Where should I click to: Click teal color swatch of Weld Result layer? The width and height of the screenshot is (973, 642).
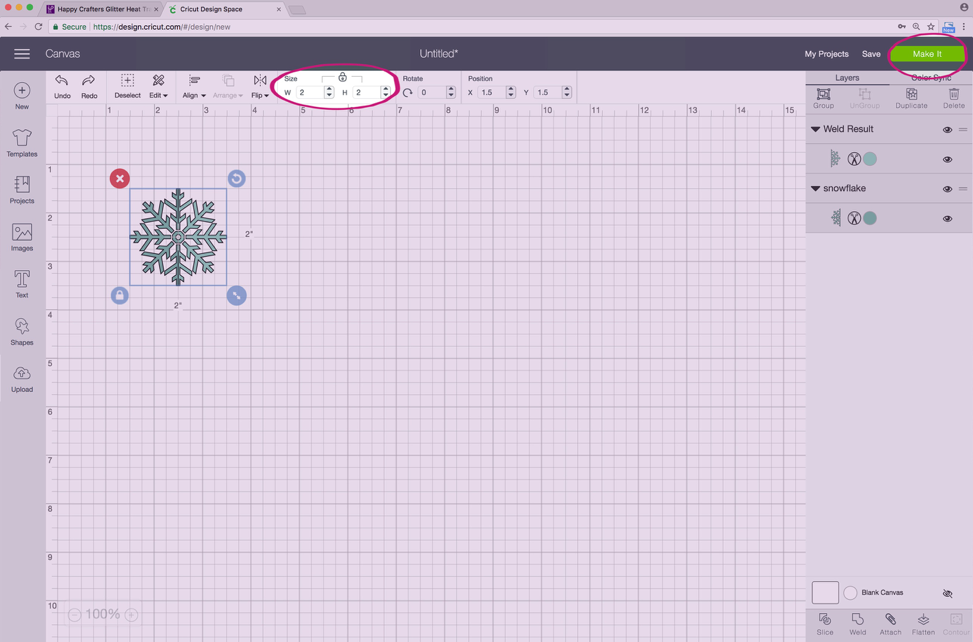(x=870, y=159)
